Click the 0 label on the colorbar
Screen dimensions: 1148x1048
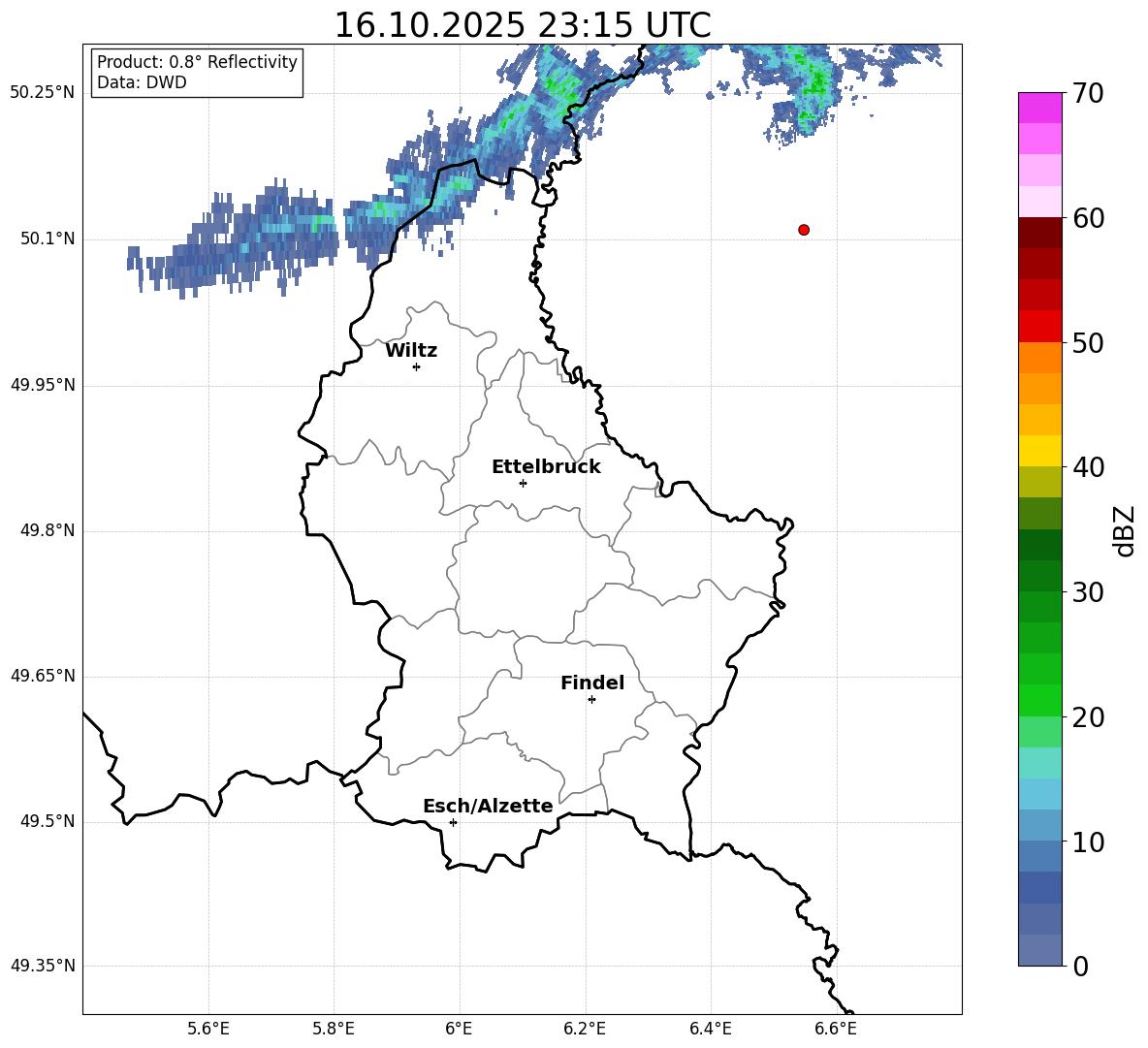[x=1081, y=966]
